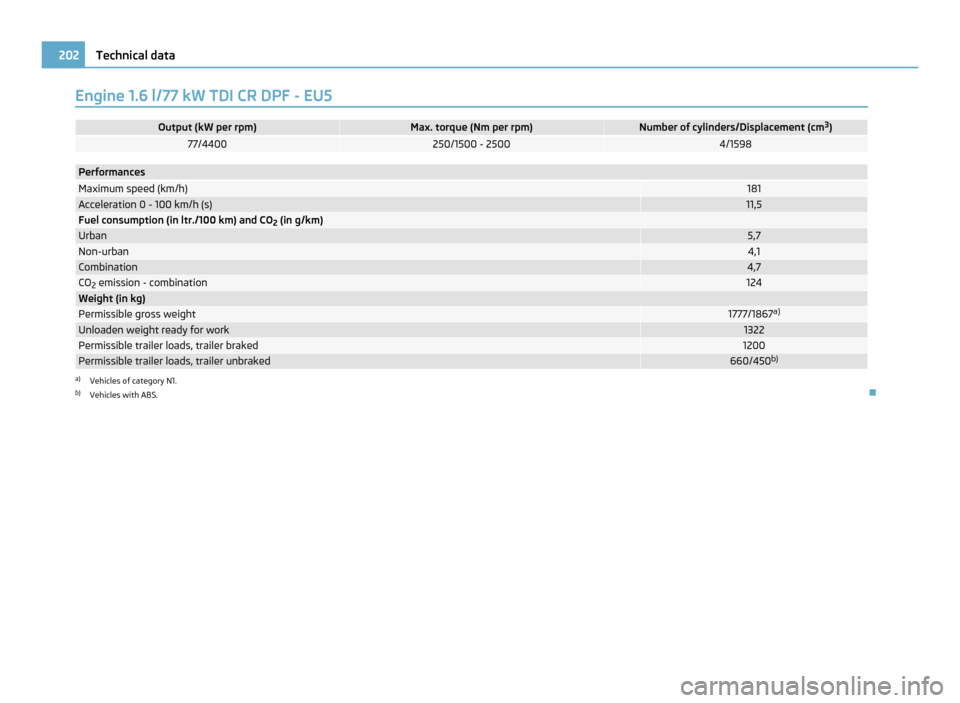Click the 'CO2 emission - combination' label
The width and height of the screenshot is (960, 703).
coord(143,283)
